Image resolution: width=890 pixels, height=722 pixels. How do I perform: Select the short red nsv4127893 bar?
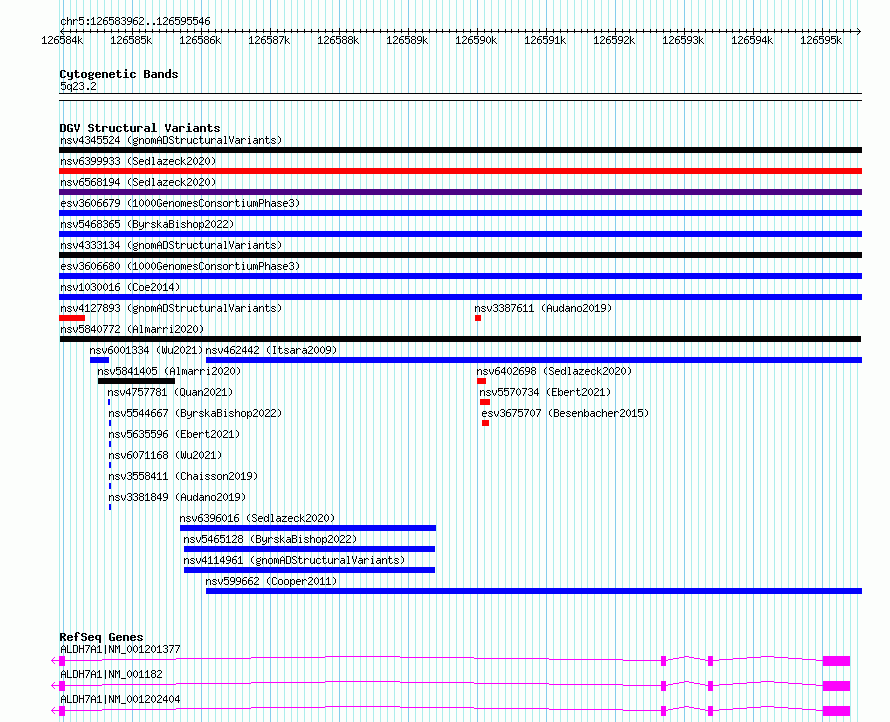[x=72, y=318]
